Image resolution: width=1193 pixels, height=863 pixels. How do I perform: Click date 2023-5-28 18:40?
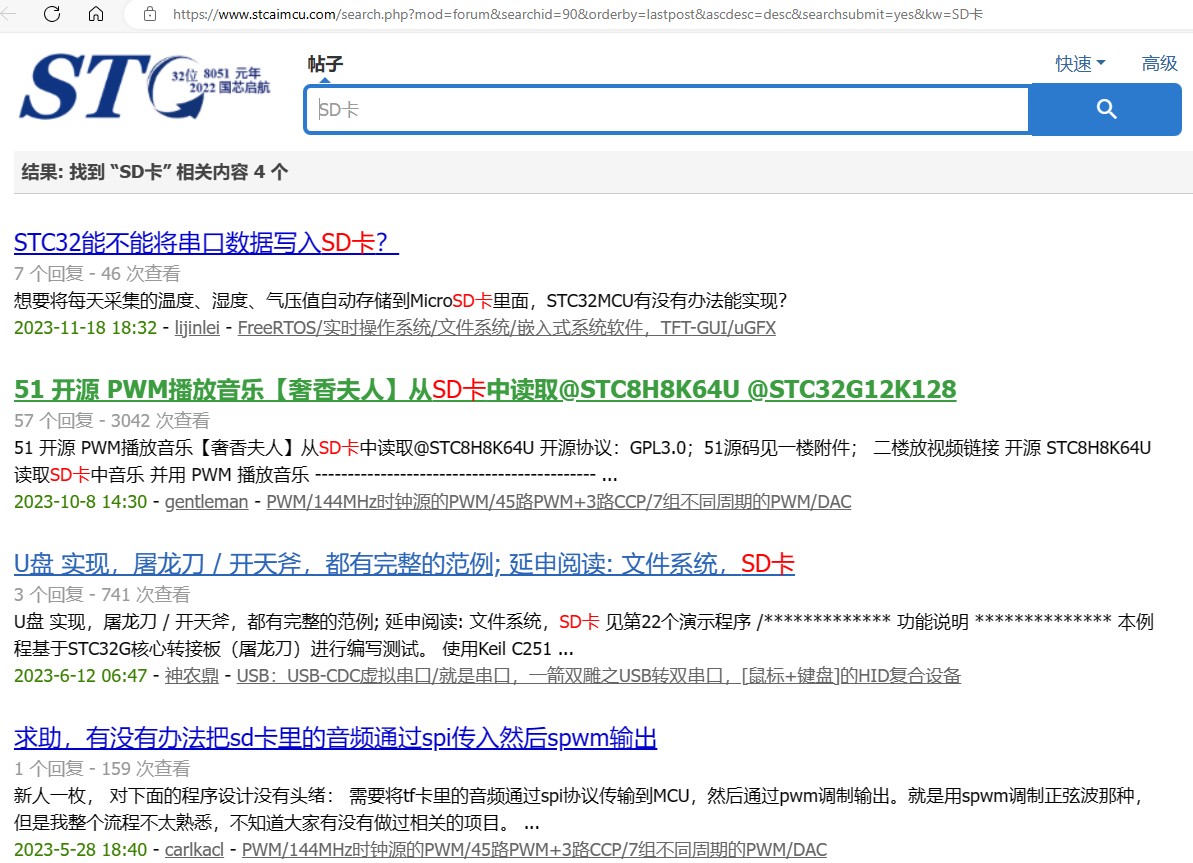pos(80,850)
